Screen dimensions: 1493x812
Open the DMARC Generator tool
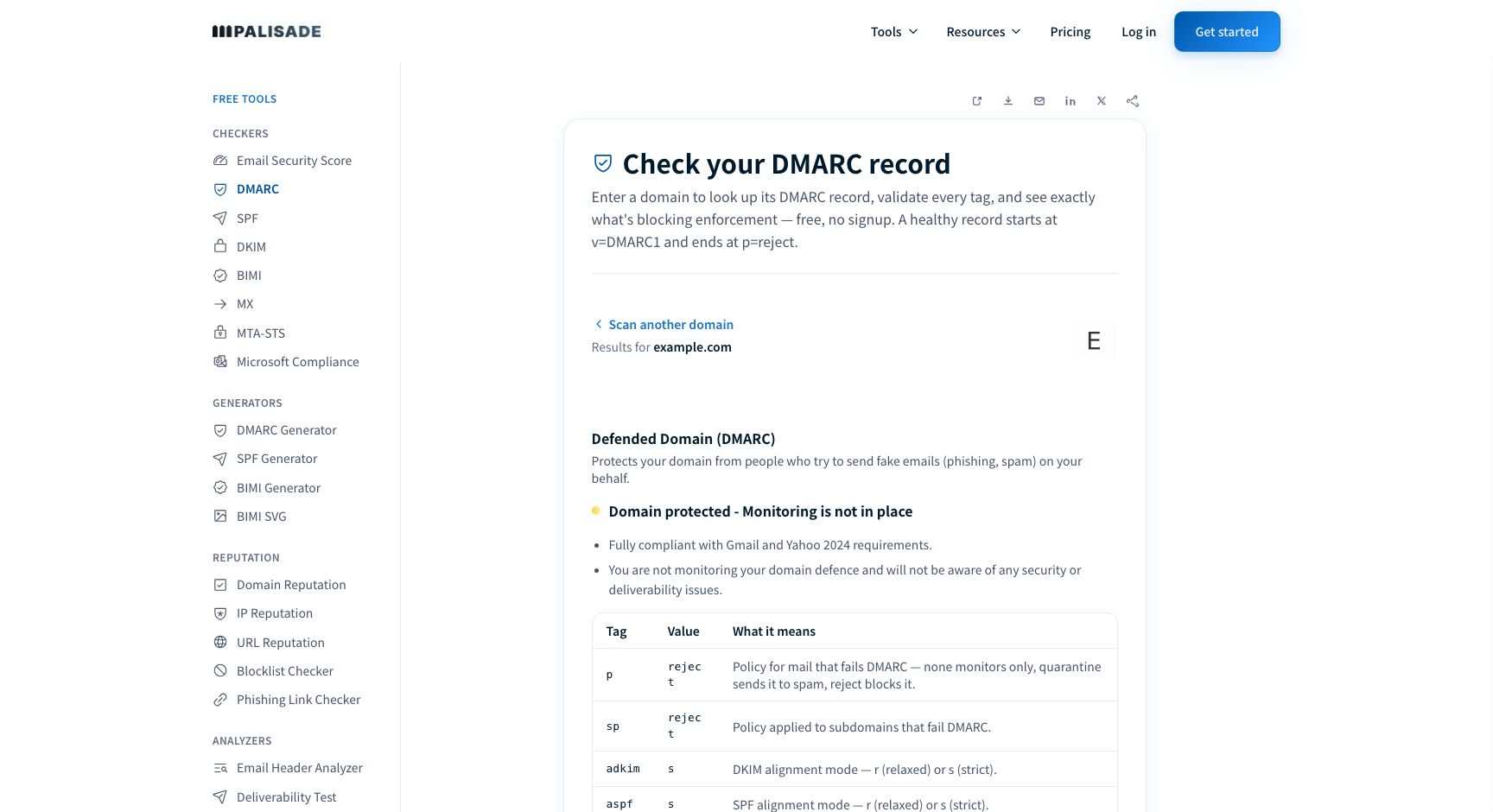click(x=287, y=430)
